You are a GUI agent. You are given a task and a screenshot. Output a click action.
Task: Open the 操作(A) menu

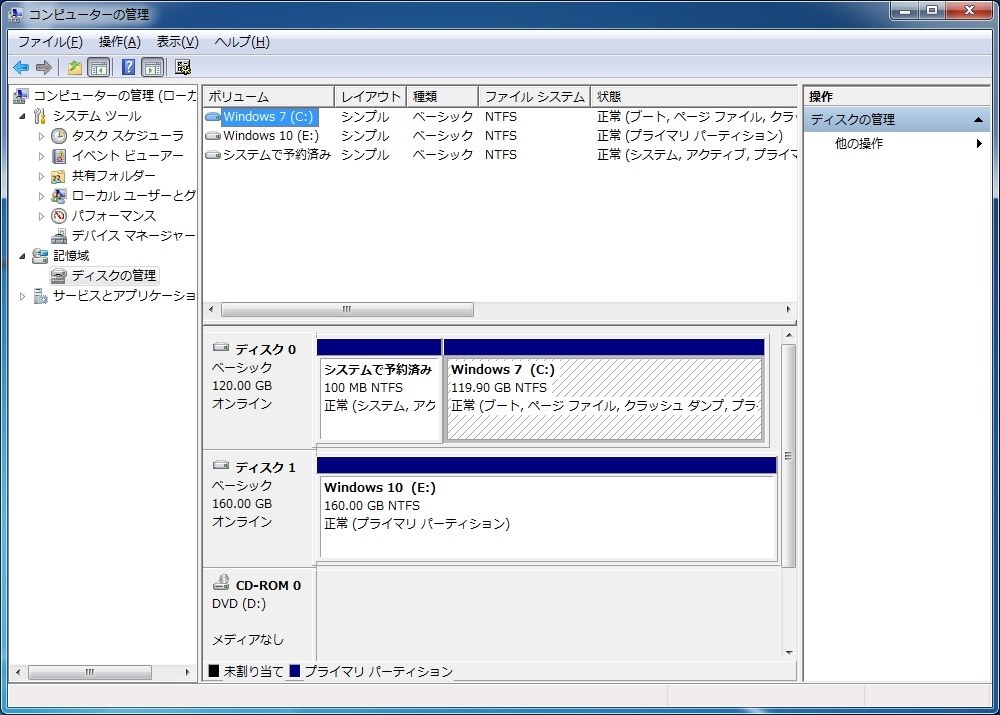pyautogui.click(x=120, y=42)
